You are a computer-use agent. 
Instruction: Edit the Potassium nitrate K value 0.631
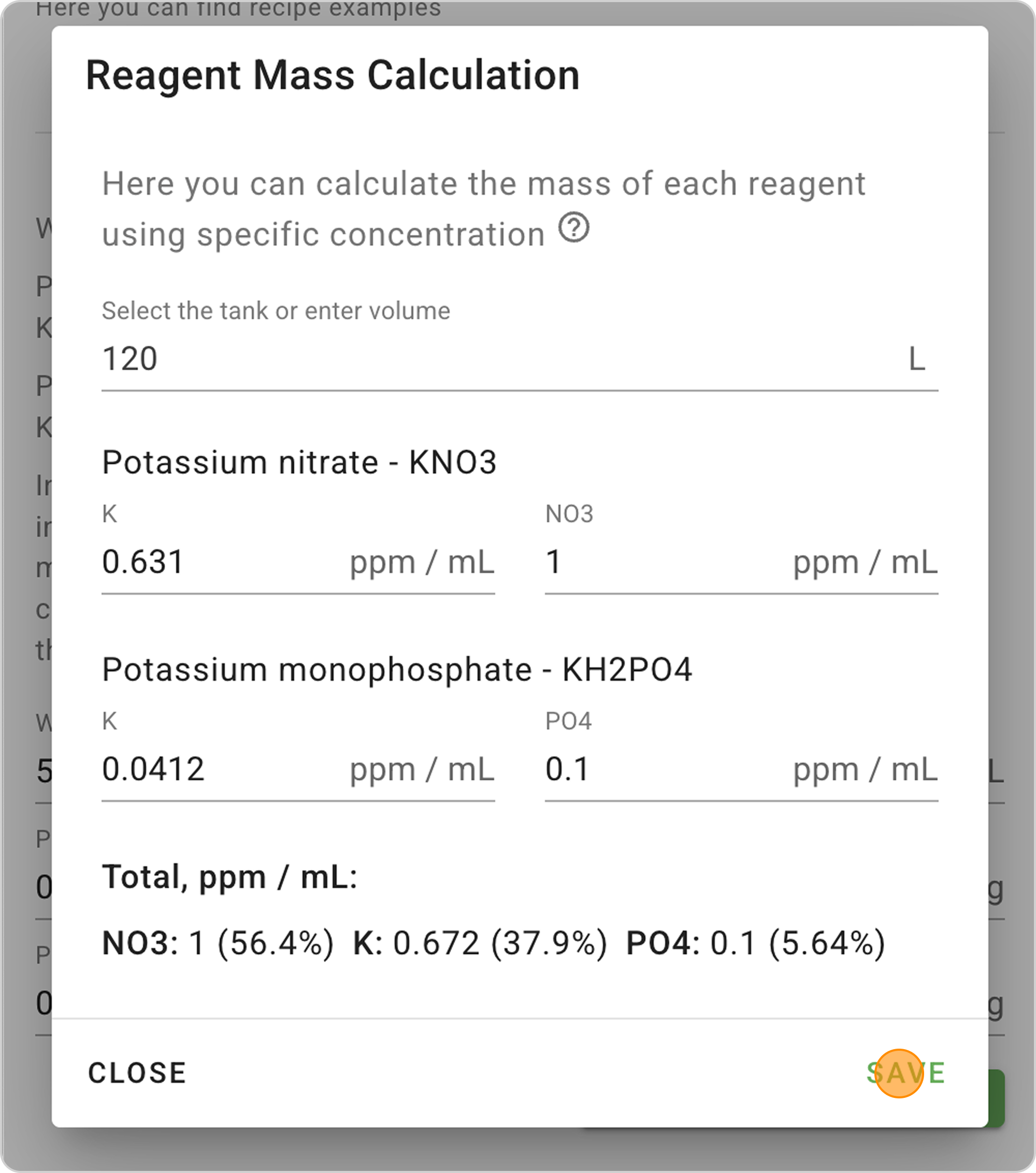coord(298,562)
